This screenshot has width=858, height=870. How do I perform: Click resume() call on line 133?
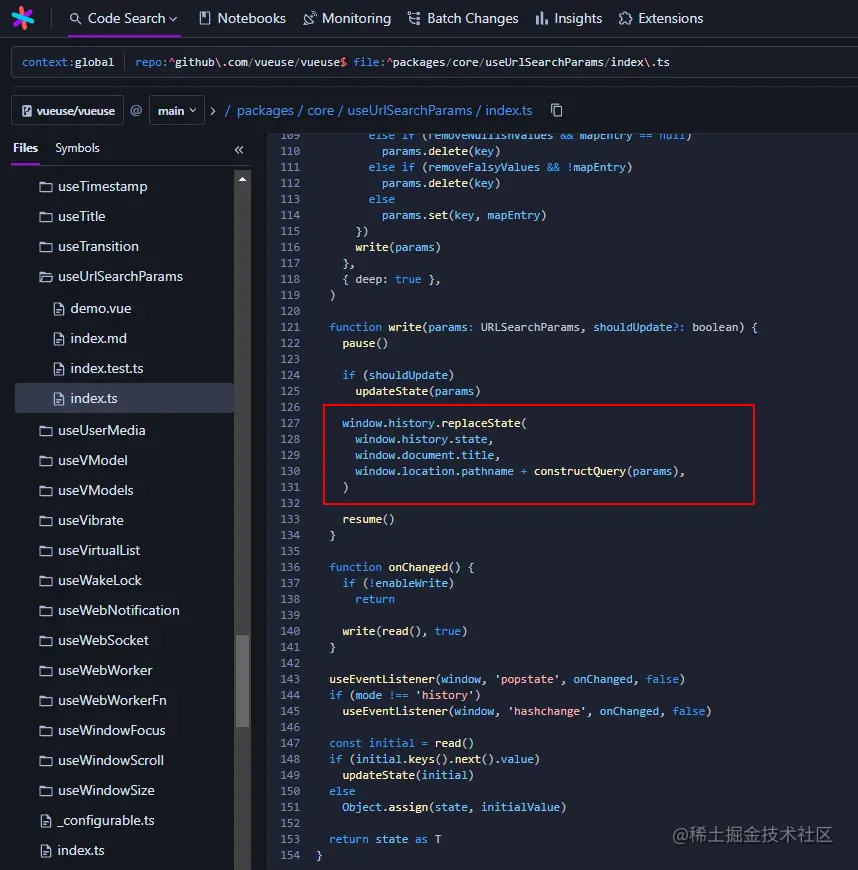pos(369,519)
